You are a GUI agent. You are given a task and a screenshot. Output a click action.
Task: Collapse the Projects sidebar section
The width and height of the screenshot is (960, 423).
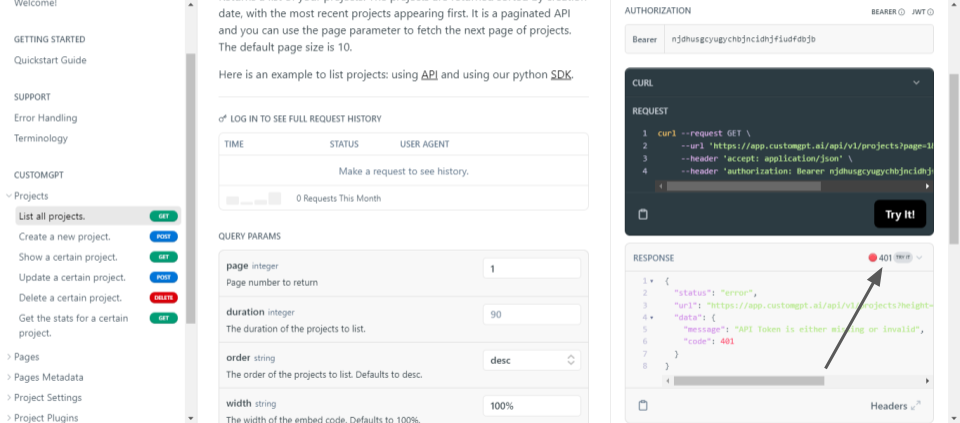pyautogui.click(x=10, y=196)
